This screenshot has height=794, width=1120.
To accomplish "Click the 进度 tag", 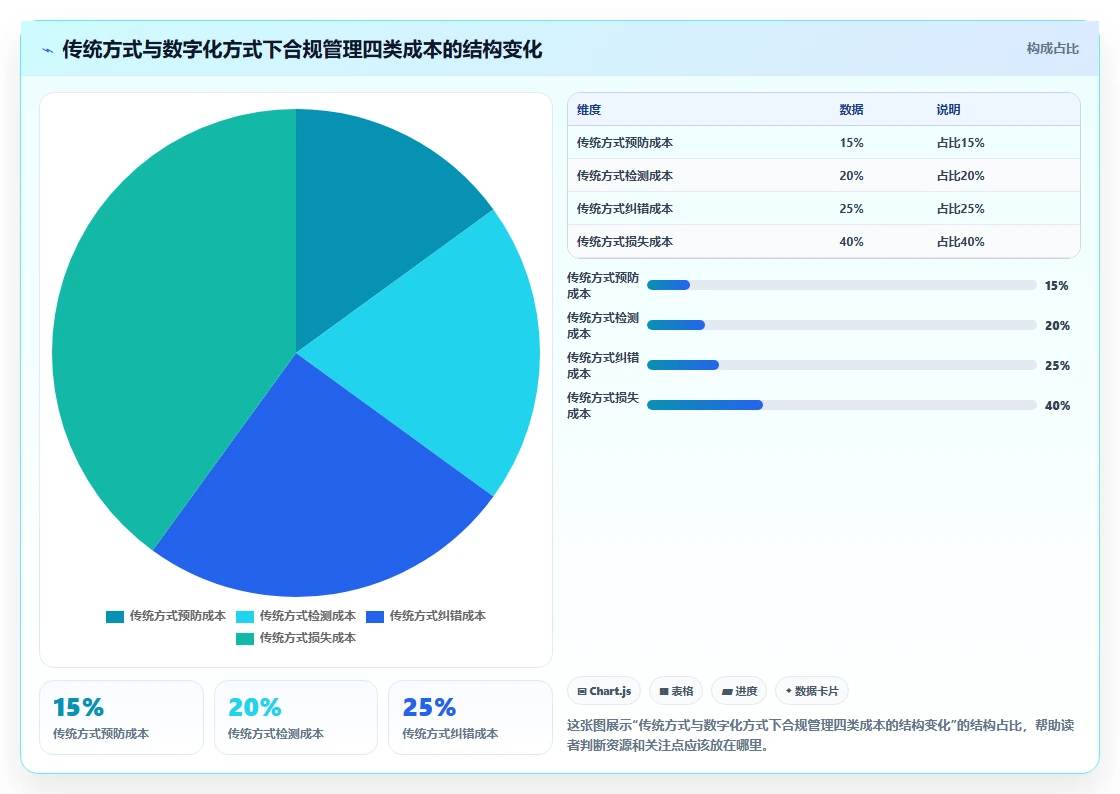I will [739, 691].
